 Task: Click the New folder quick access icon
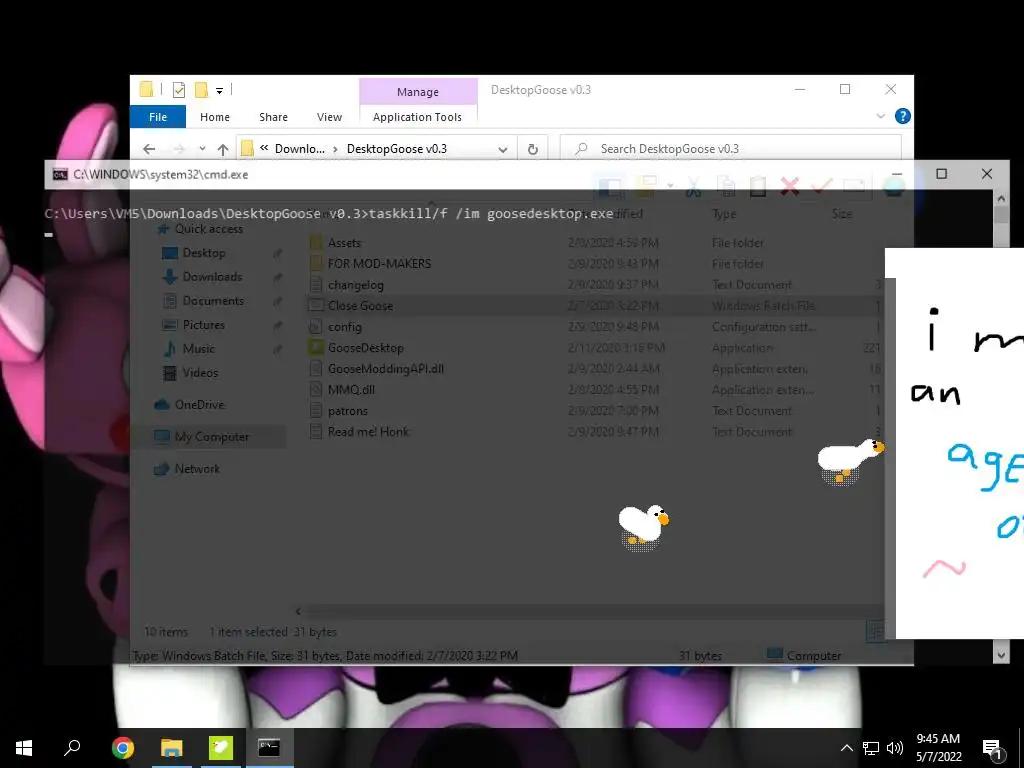(x=202, y=90)
